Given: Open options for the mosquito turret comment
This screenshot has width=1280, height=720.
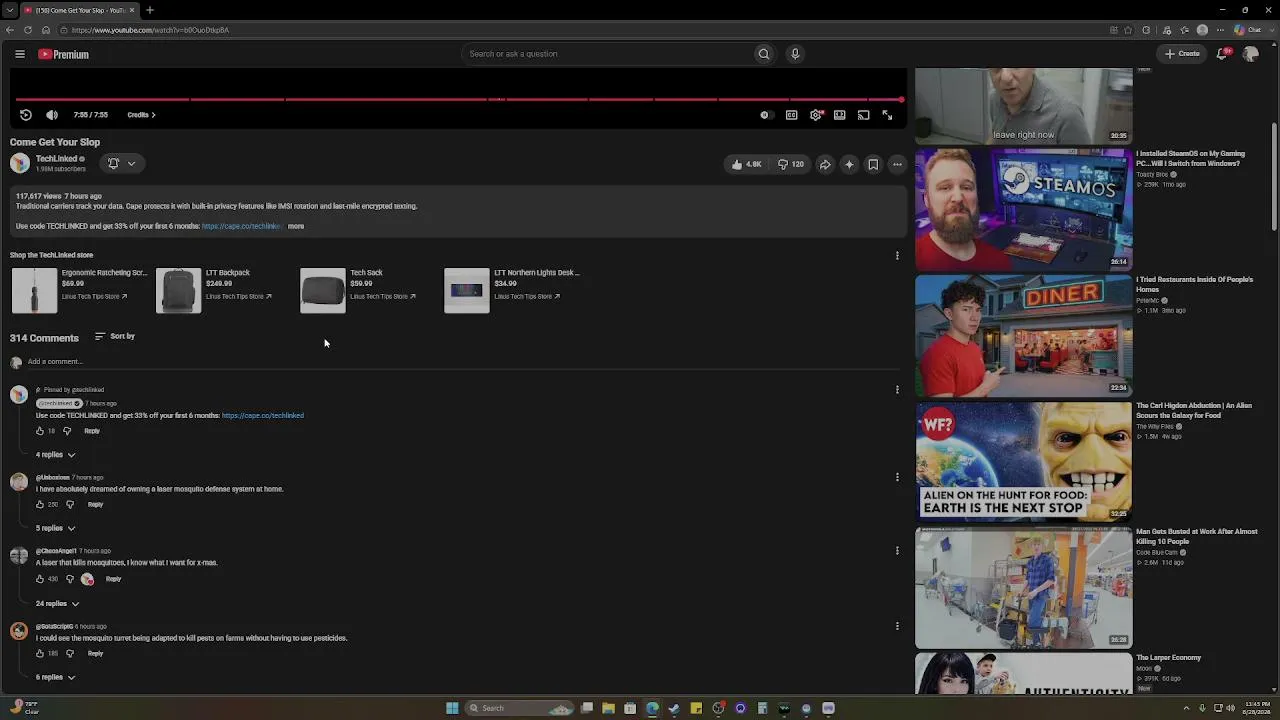Looking at the screenshot, I should (897, 627).
